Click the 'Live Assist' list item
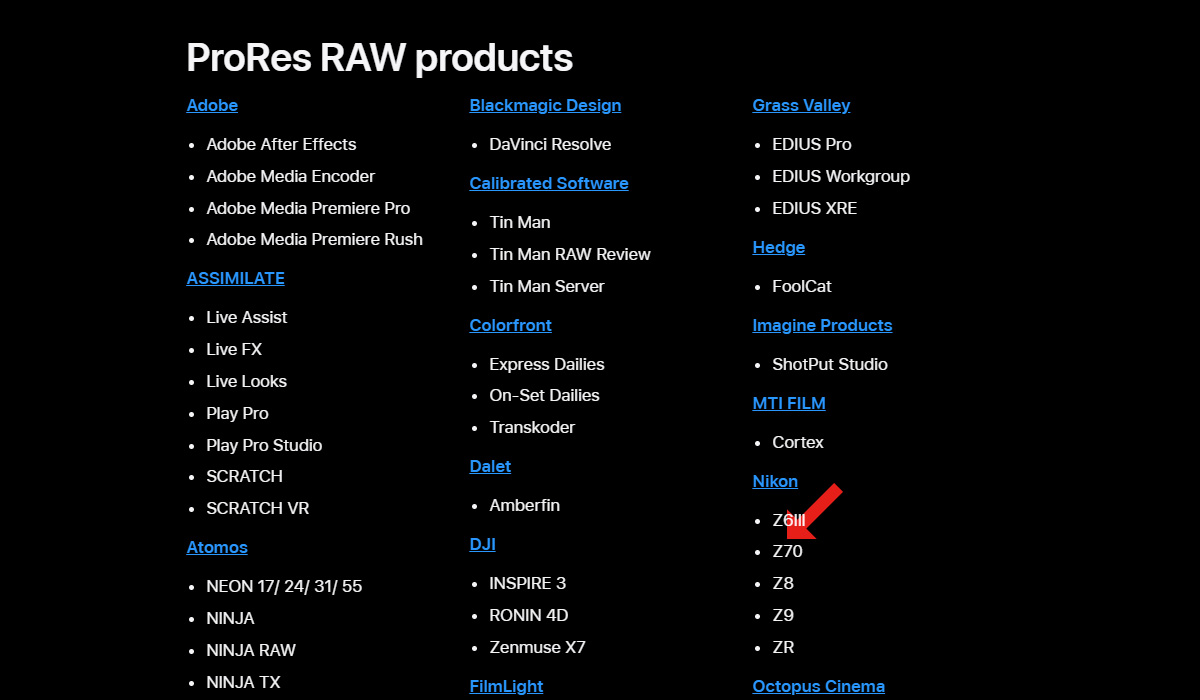Image resolution: width=1200 pixels, height=700 pixels. click(x=246, y=317)
